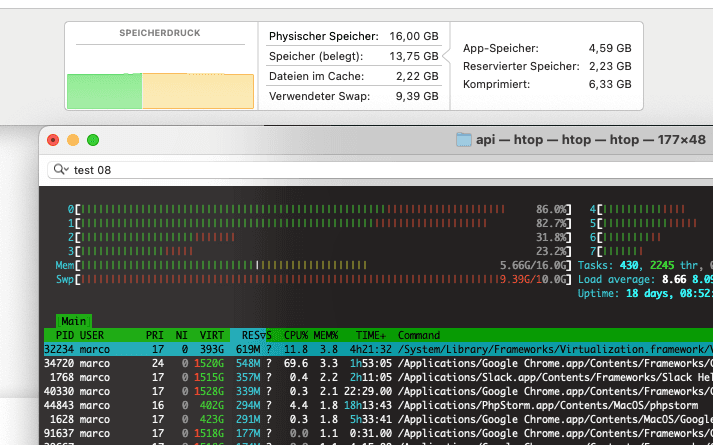Select PhpStorm process row PID 44843
The width and height of the screenshot is (713, 445).
(378, 405)
